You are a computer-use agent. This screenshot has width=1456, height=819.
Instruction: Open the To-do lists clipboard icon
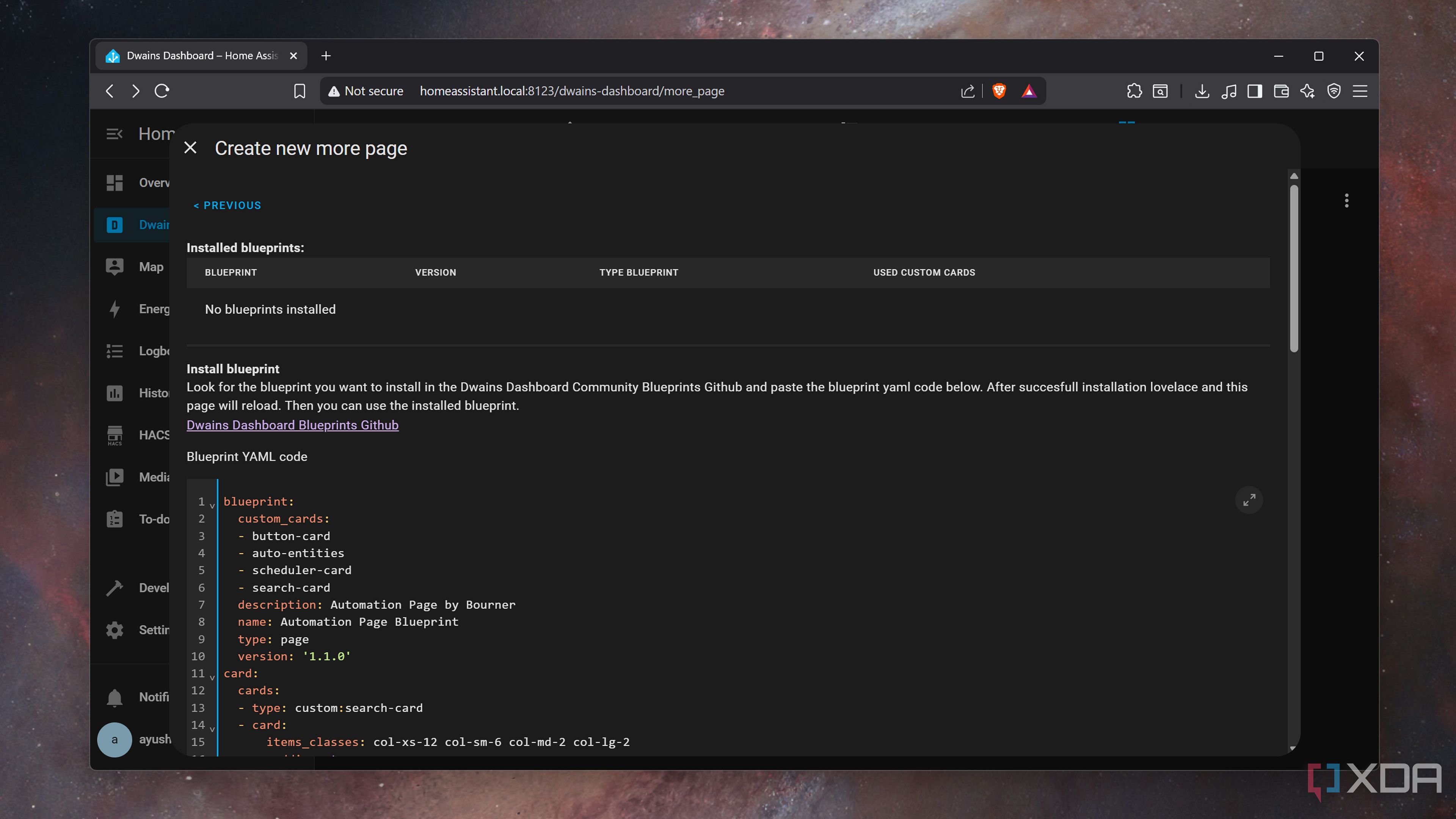point(115,519)
